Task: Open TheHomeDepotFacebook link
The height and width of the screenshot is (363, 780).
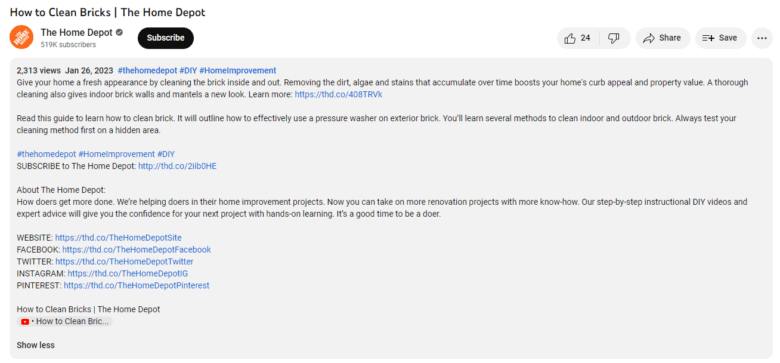Action: tap(136, 250)
